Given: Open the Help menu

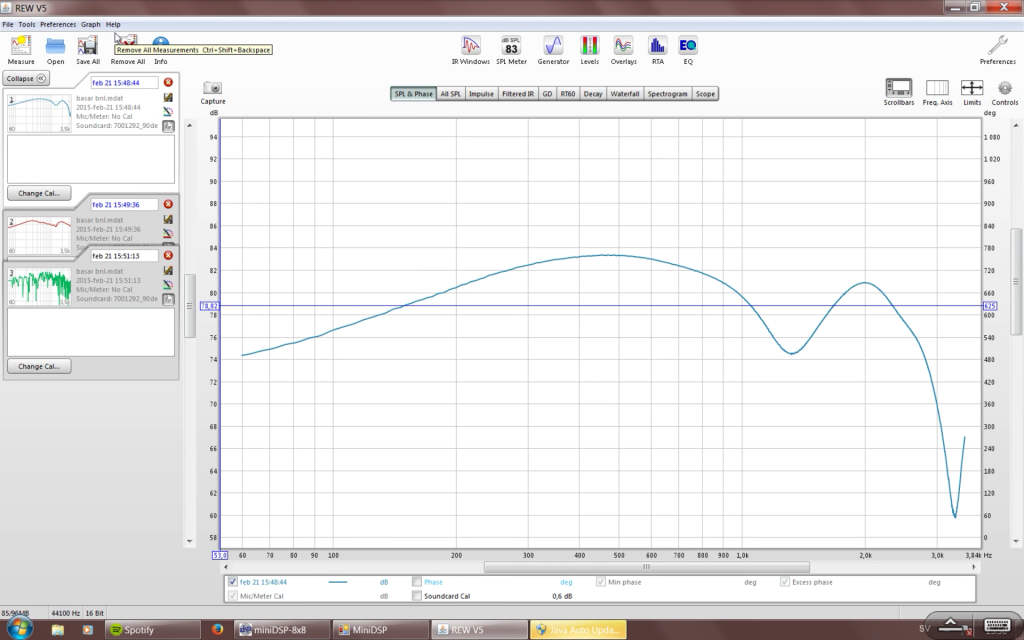Looking at the screenshot, I should (x=113, y=24).
